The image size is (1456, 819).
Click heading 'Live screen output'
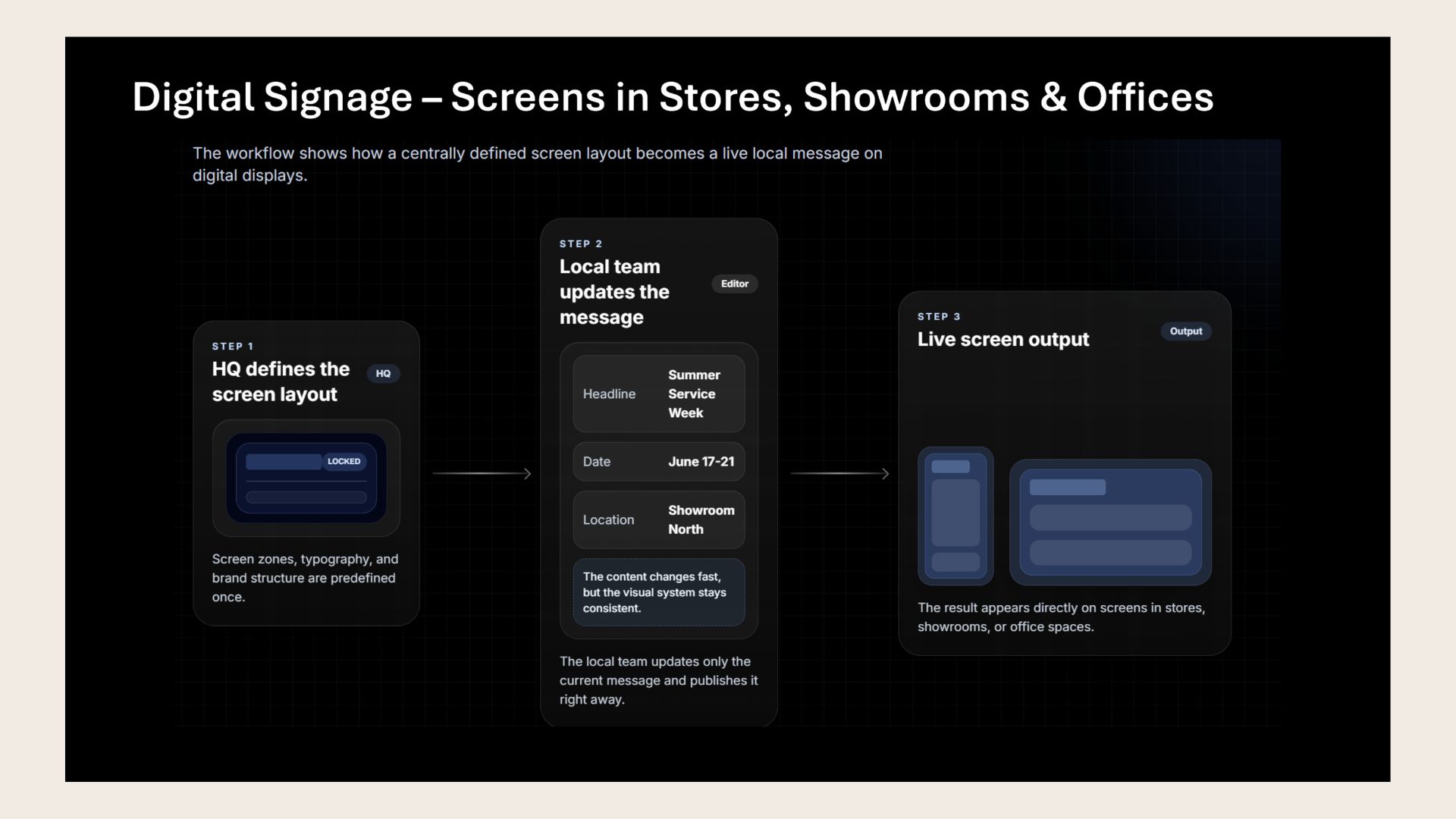pos(1003,339)
